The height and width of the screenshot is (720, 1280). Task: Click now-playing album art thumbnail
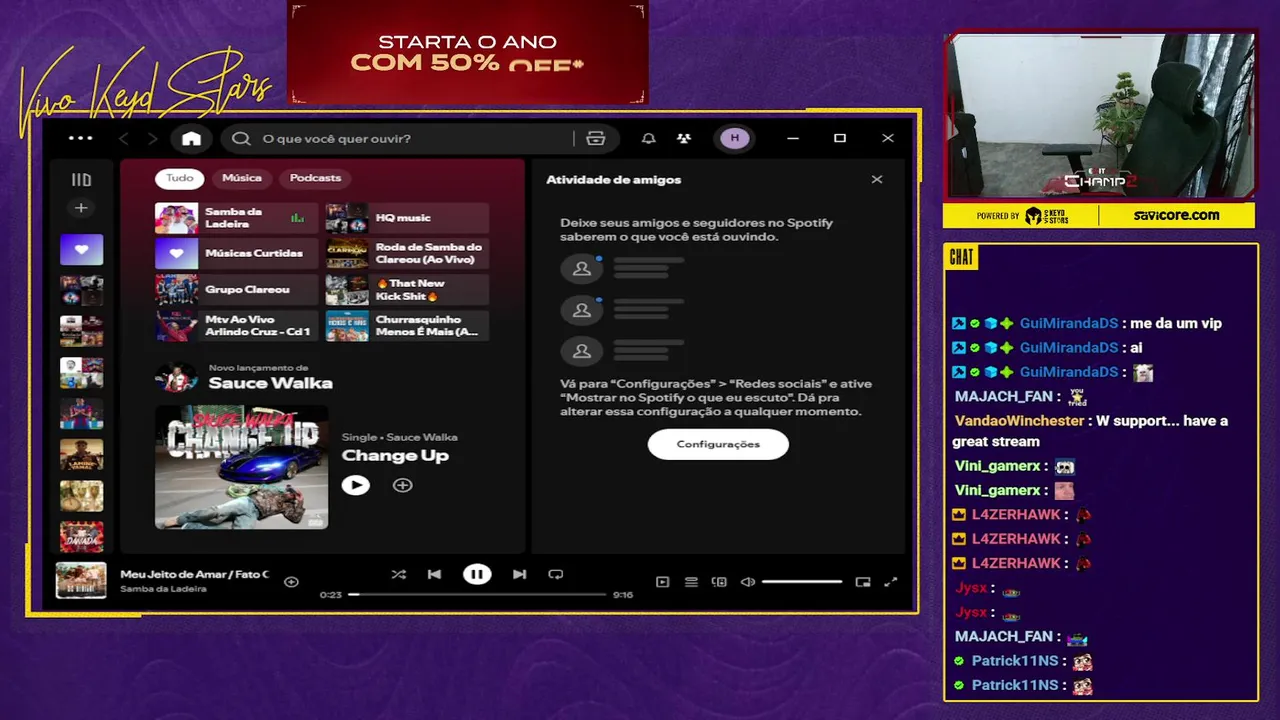point(81,581)
